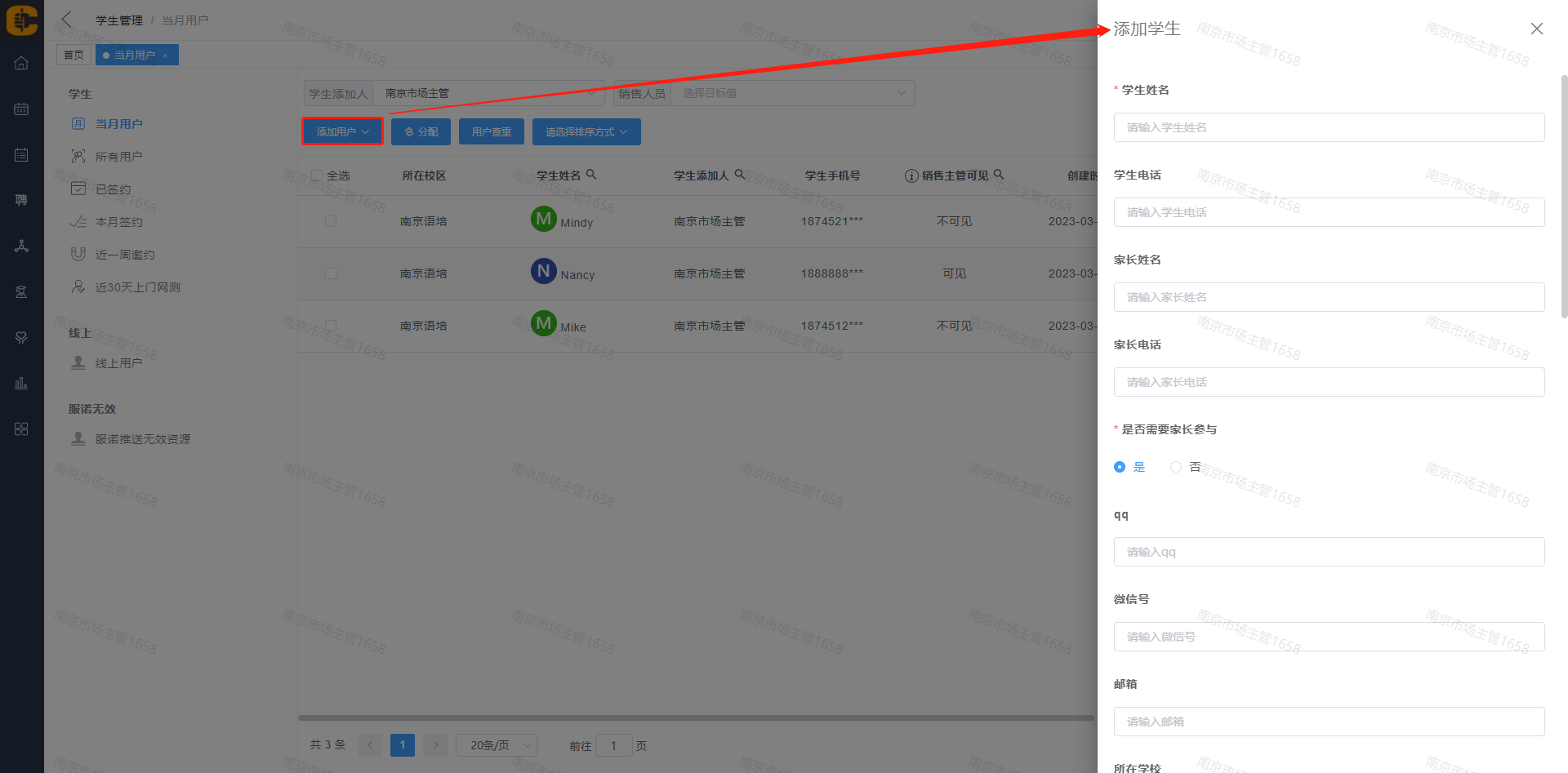This screenshot has width=1568, height=773.
Task: Tick the checkbox for Mindy's row
Action: (331, 221)
